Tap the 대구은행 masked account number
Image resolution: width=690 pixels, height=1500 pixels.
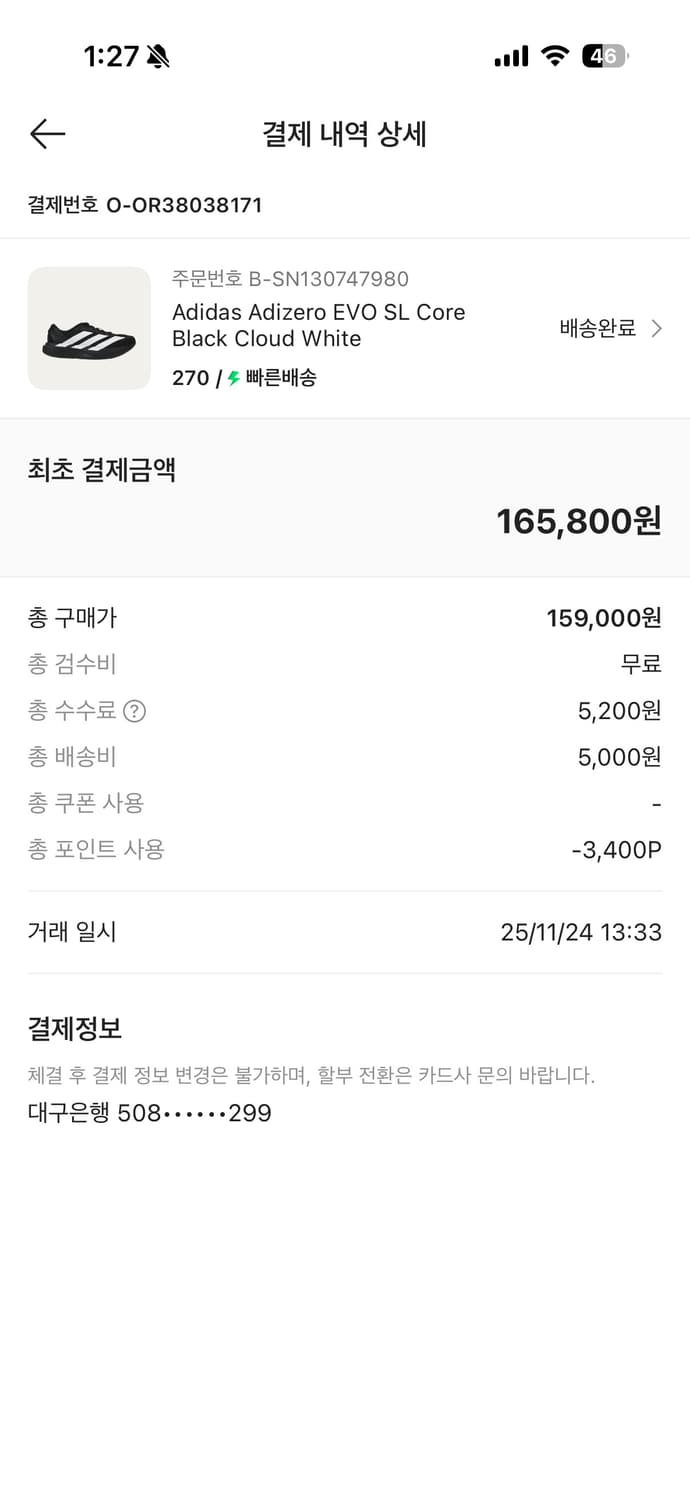pos(148,1113)
